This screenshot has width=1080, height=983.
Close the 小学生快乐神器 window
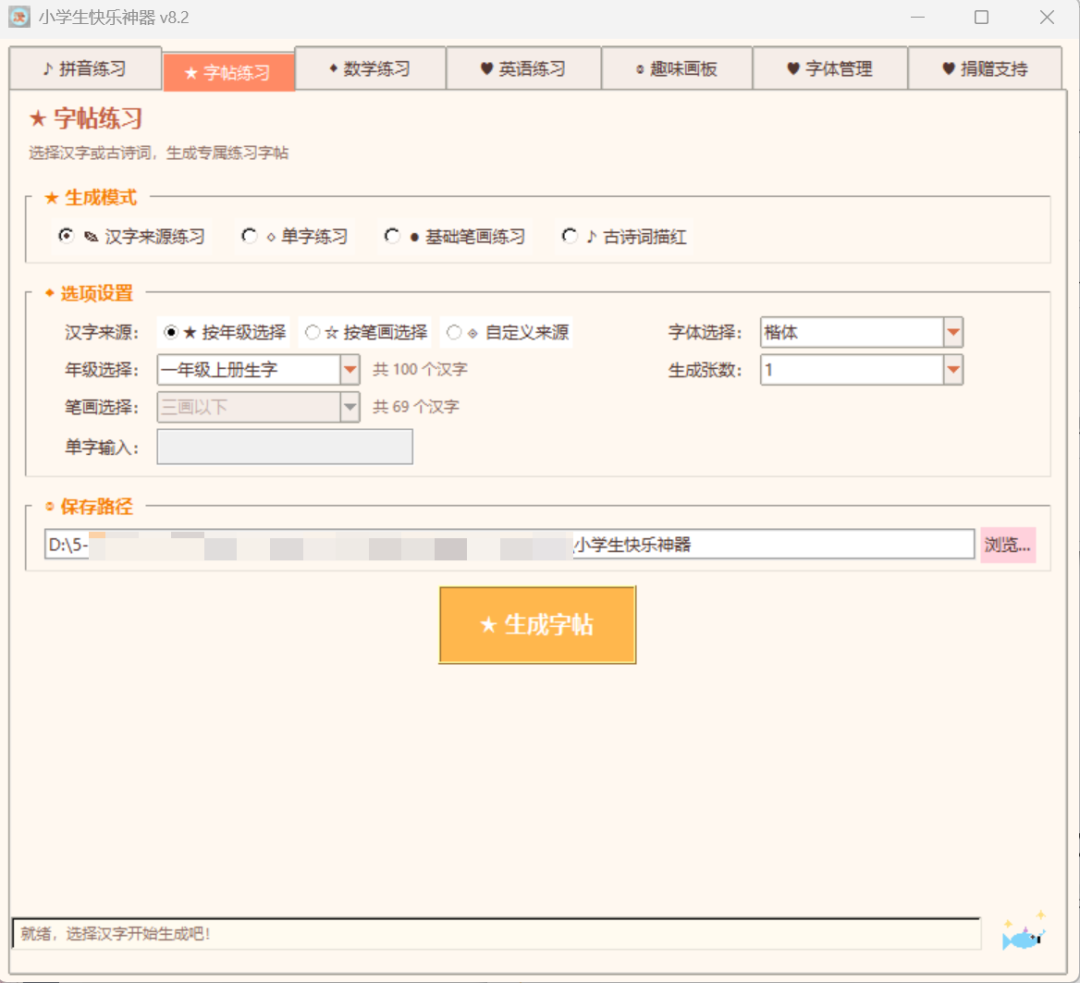tap(1047, 17)
